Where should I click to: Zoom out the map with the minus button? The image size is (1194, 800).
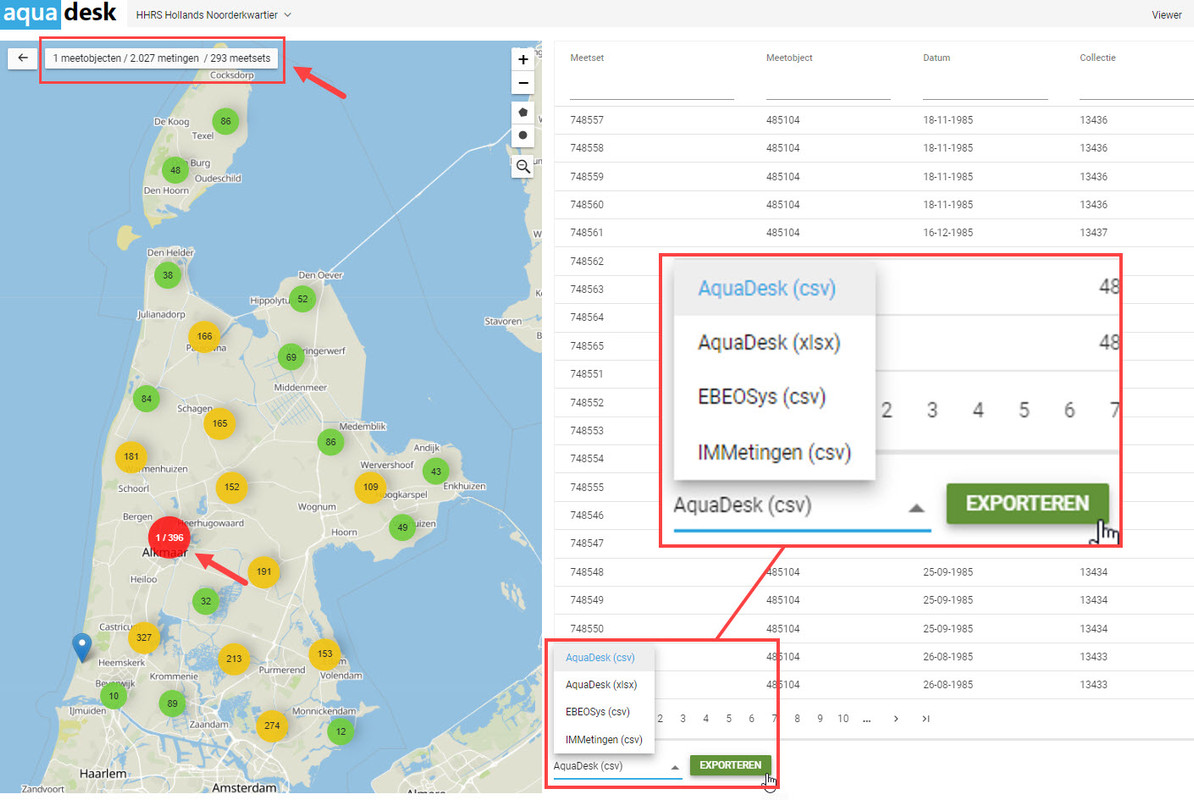tap(523, 83)
